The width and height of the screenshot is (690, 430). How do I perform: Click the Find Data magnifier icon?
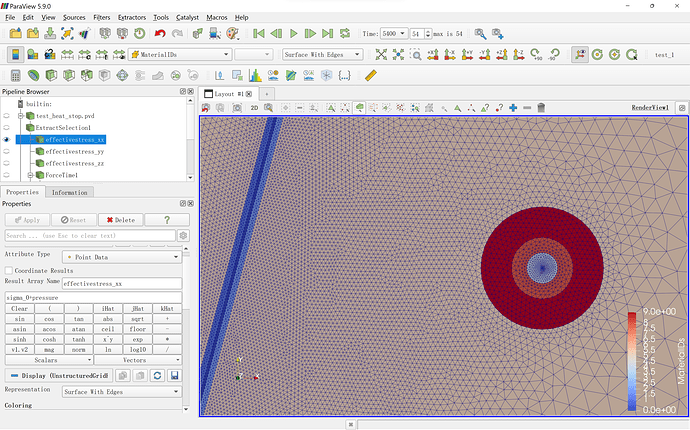point(215,33)
